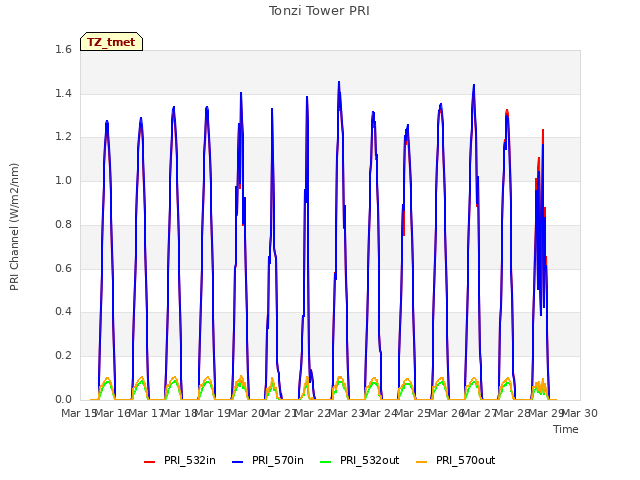Viewport: 640px width, 480px height.
Task: Click the red PRI_532in legend swatch
Action: (x=150, y=462)
